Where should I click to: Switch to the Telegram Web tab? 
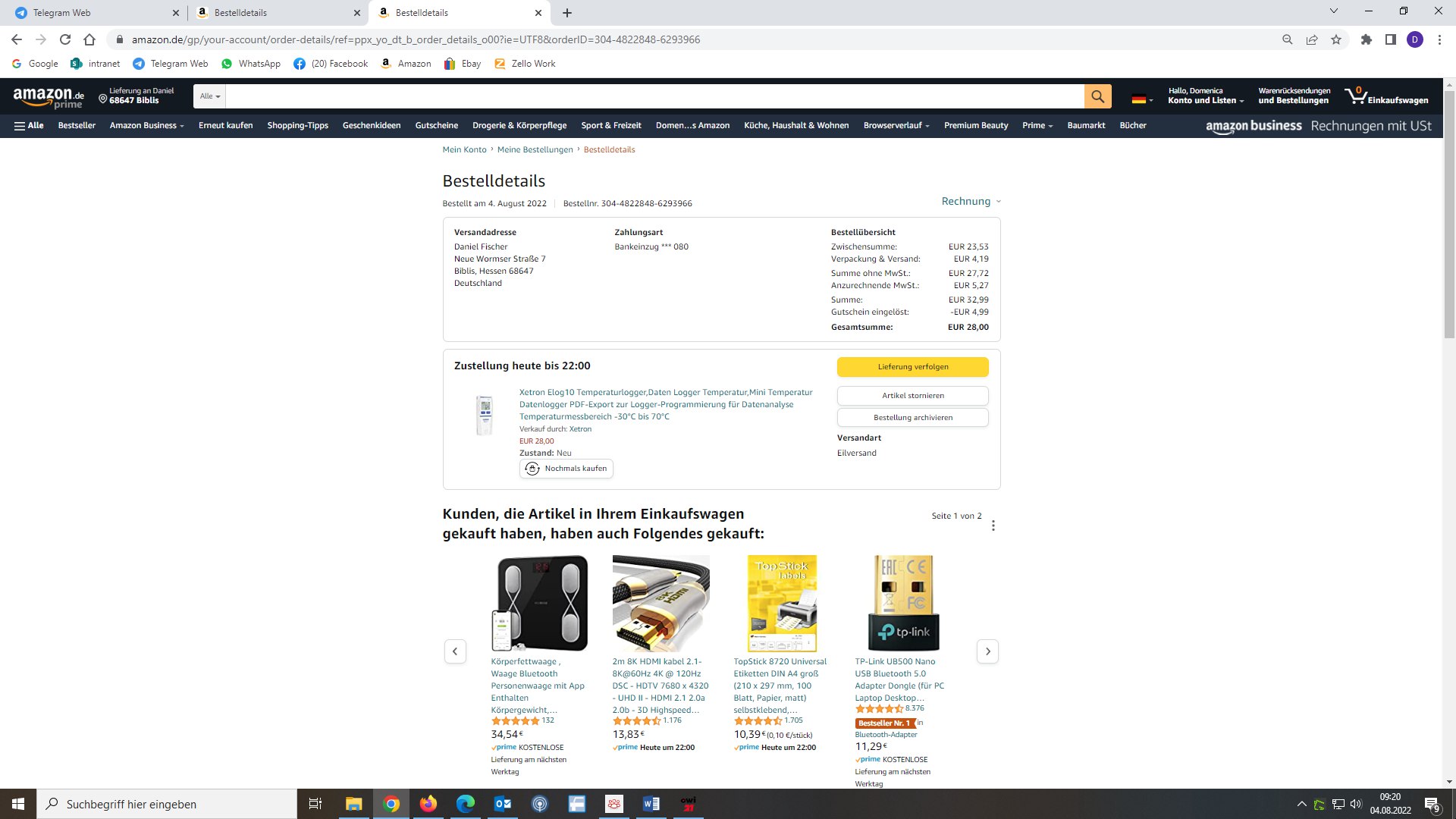pos(97,13)
